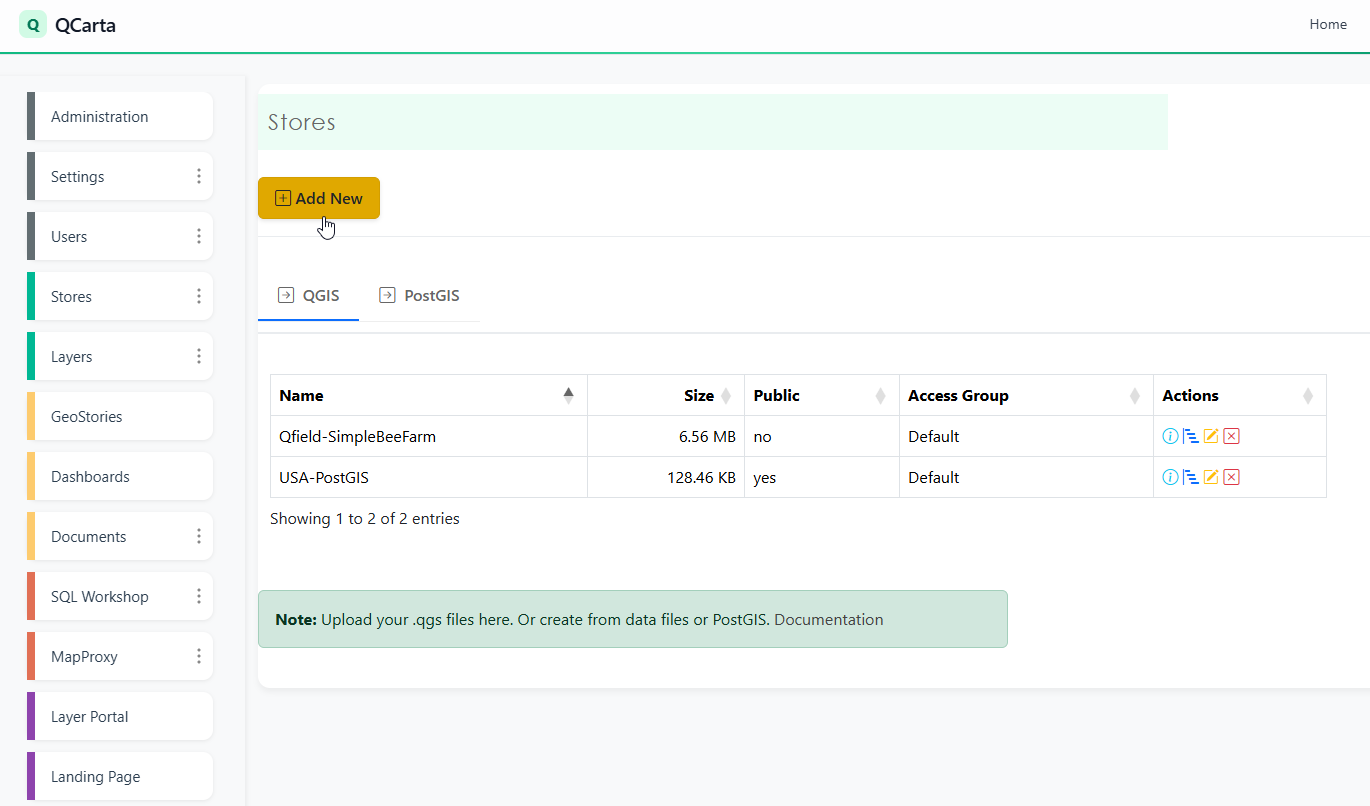
Task: Go to Home in top navigation
Action: pyautogui.click(x=1328, y=24)
